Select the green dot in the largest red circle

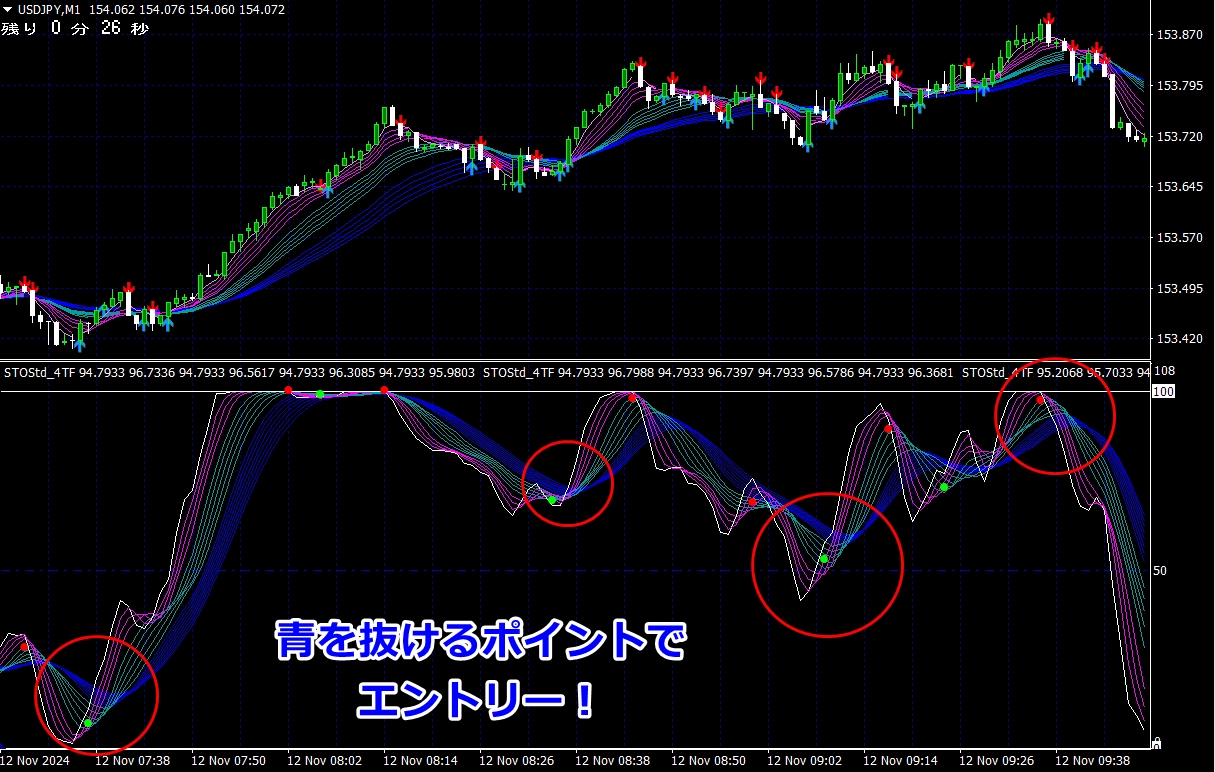coord(824,559)
